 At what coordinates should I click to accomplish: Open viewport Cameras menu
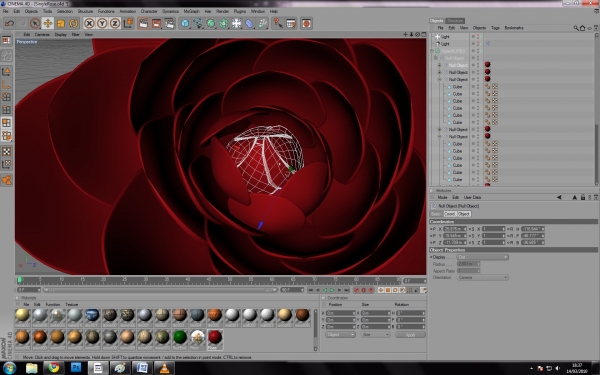(x=42, y=34)
